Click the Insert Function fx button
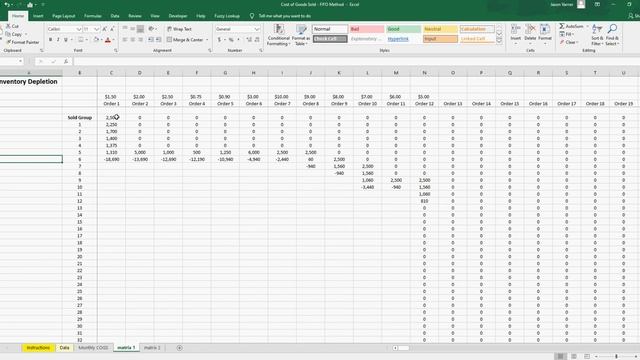 point(66,61)
